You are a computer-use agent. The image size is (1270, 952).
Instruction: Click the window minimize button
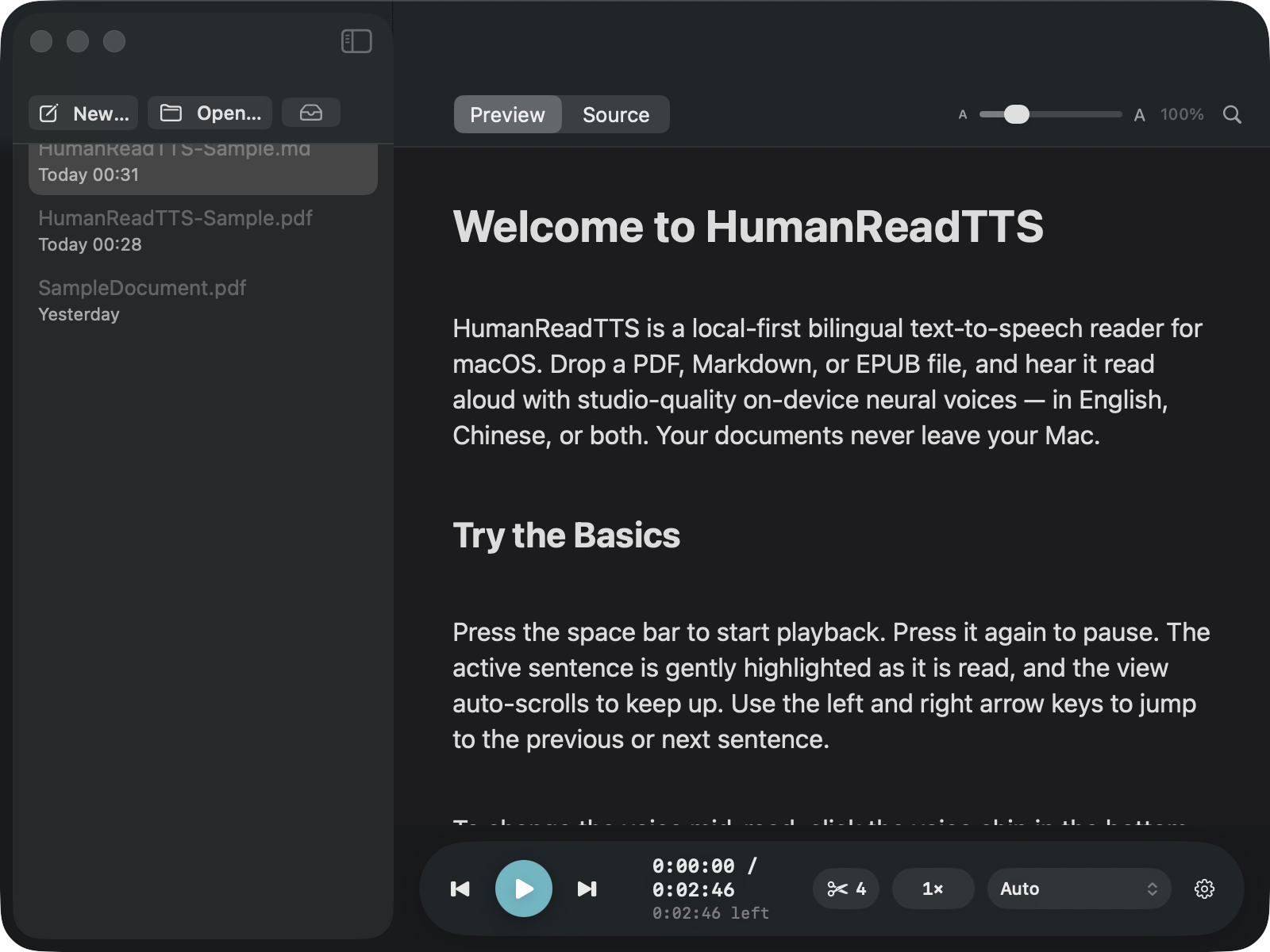78,41
